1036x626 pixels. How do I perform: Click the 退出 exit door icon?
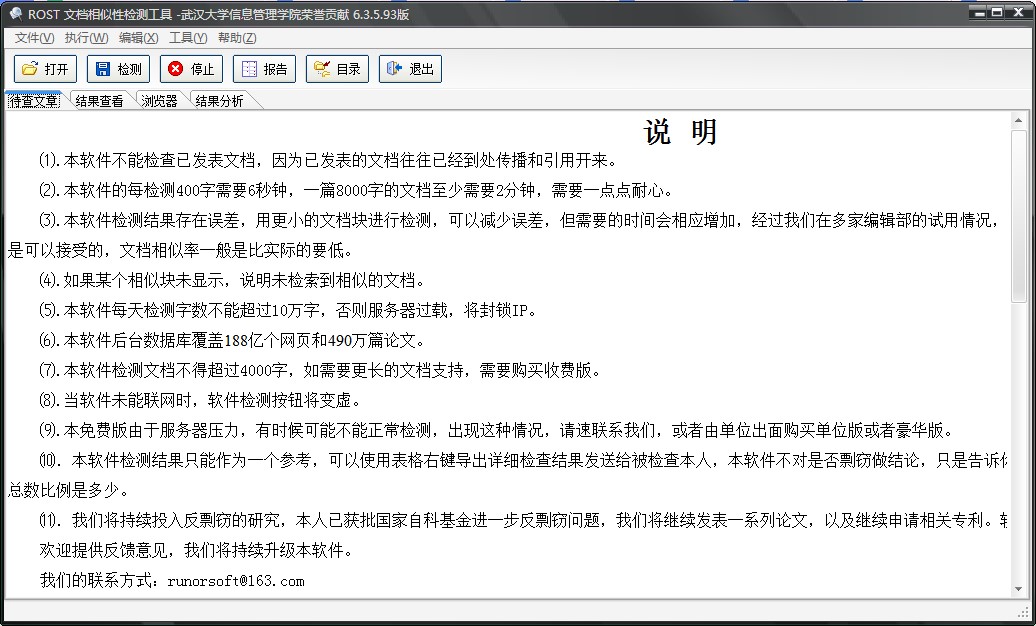click(394, 69)
